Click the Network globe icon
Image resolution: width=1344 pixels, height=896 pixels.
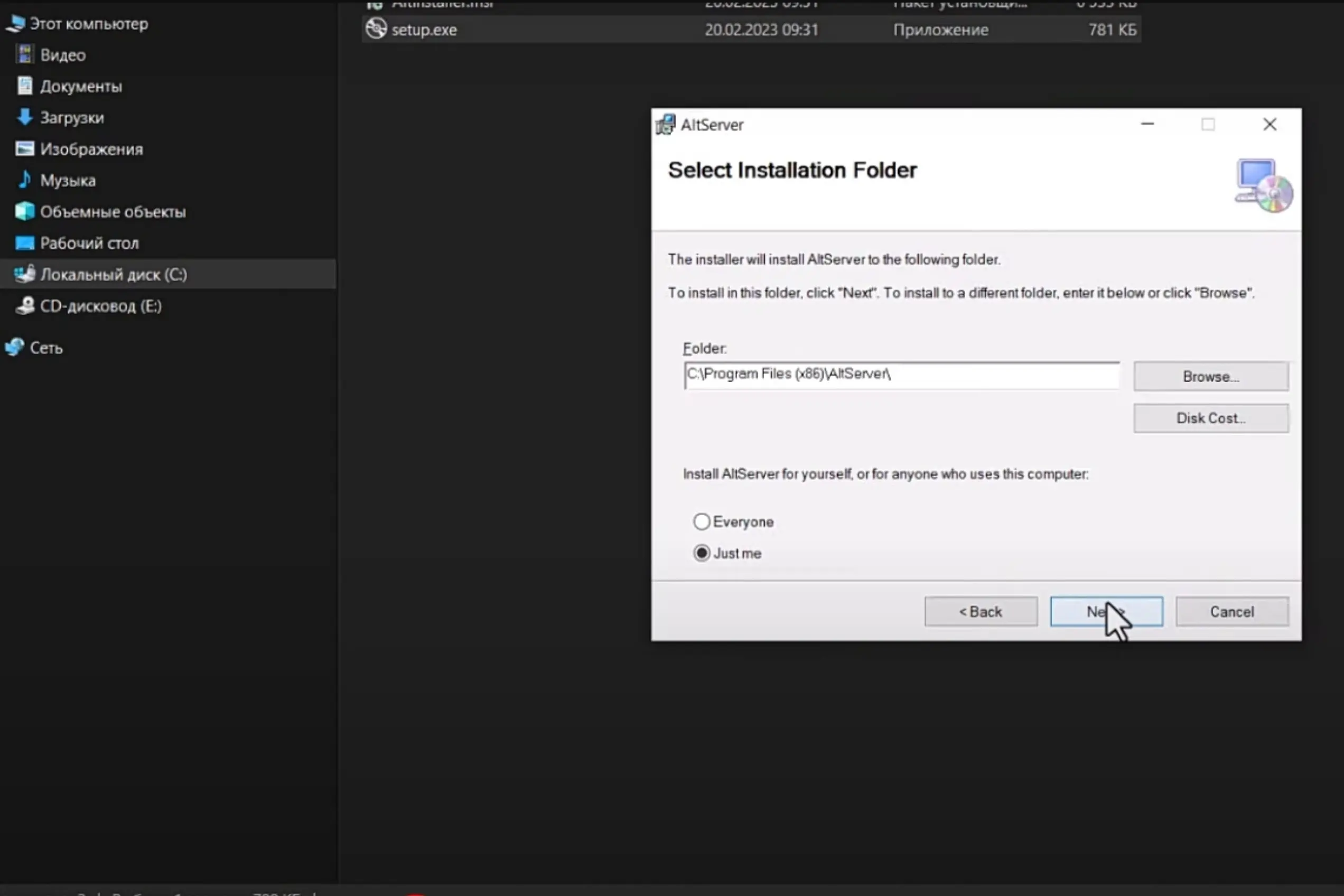(14, 348)
